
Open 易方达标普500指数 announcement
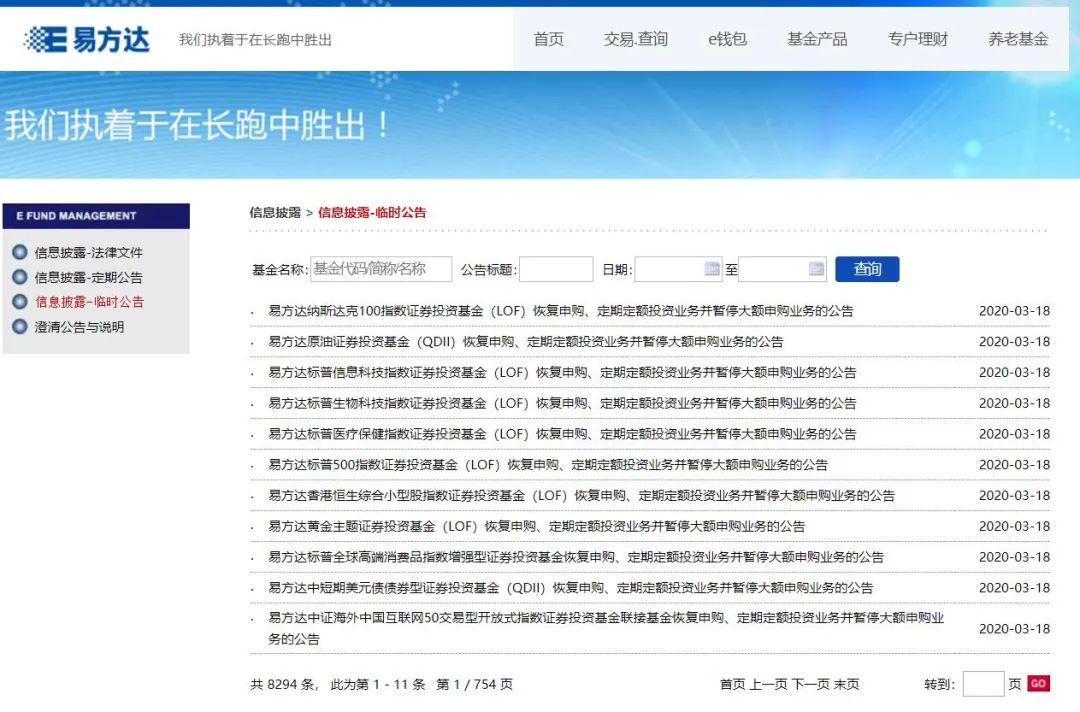point(548,465)
